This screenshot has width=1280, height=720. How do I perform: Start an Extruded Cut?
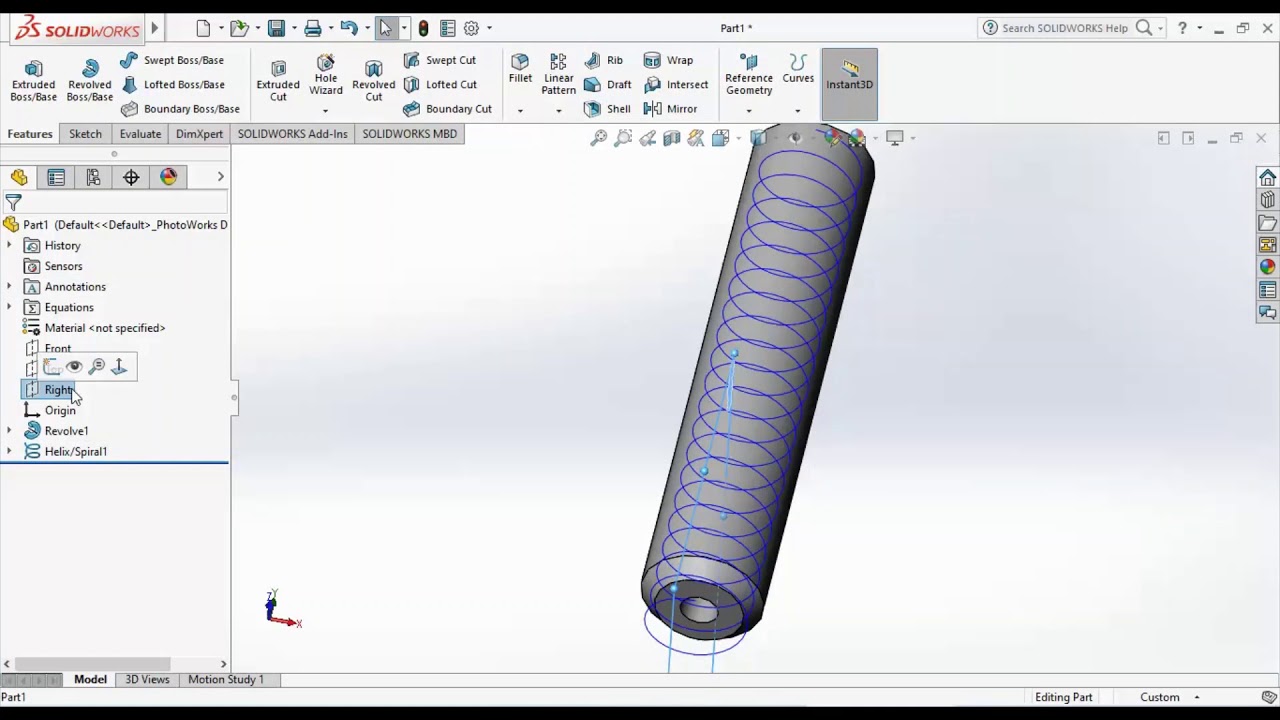(278, 81)
